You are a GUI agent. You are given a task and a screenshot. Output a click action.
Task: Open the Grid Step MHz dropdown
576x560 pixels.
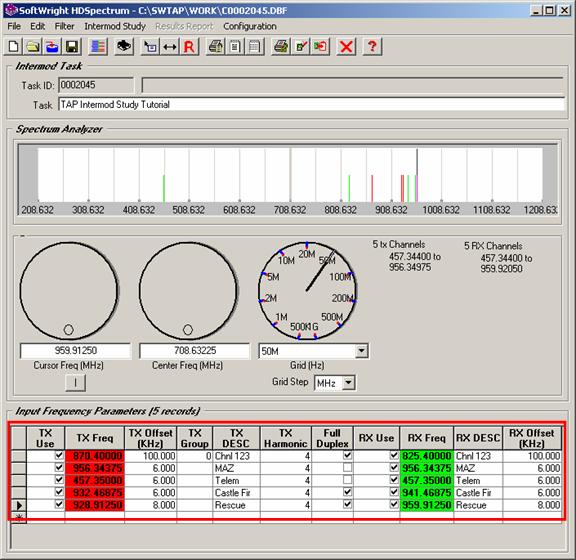[349, 383]
